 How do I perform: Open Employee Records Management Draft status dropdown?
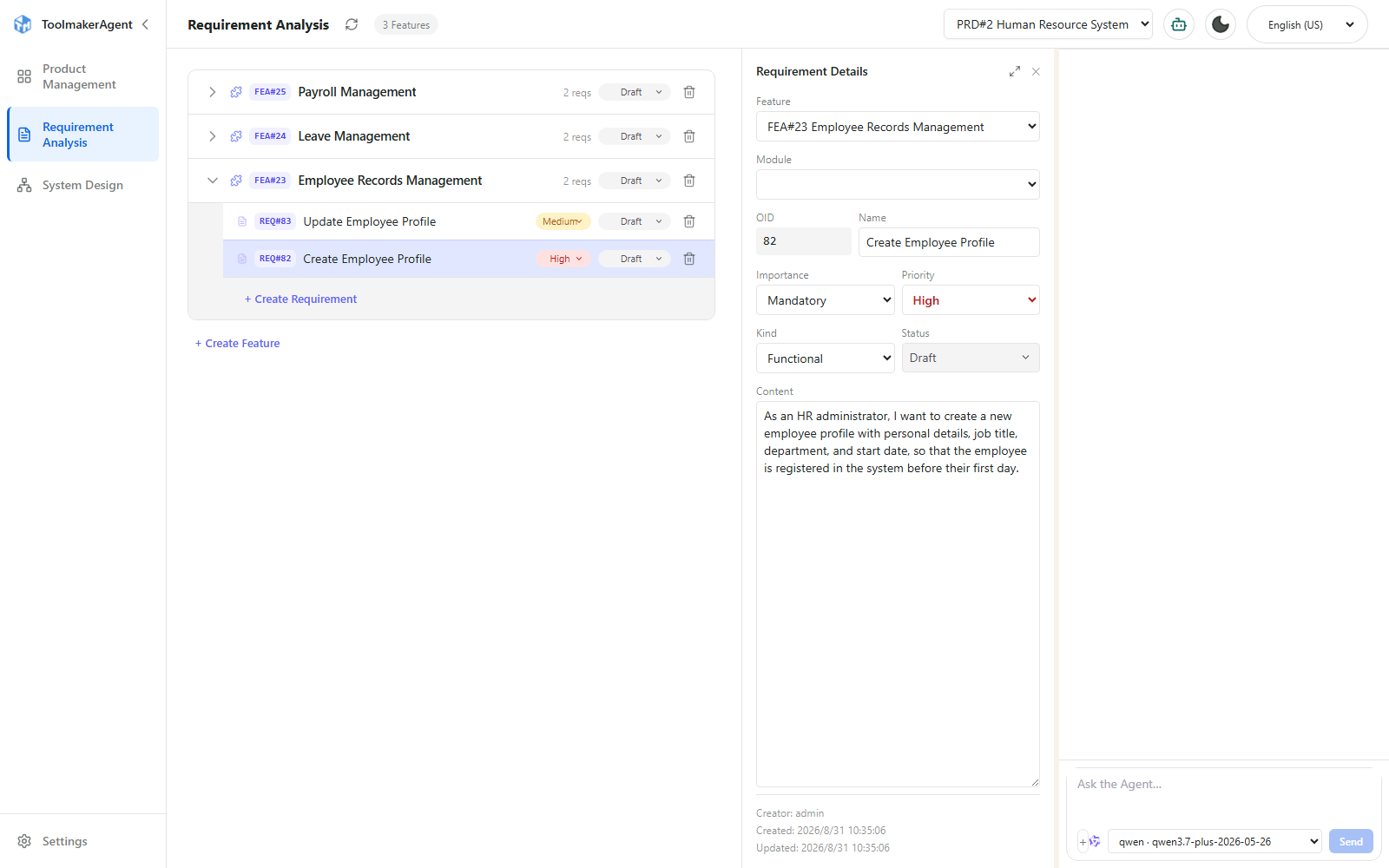[x=635, y=181]
